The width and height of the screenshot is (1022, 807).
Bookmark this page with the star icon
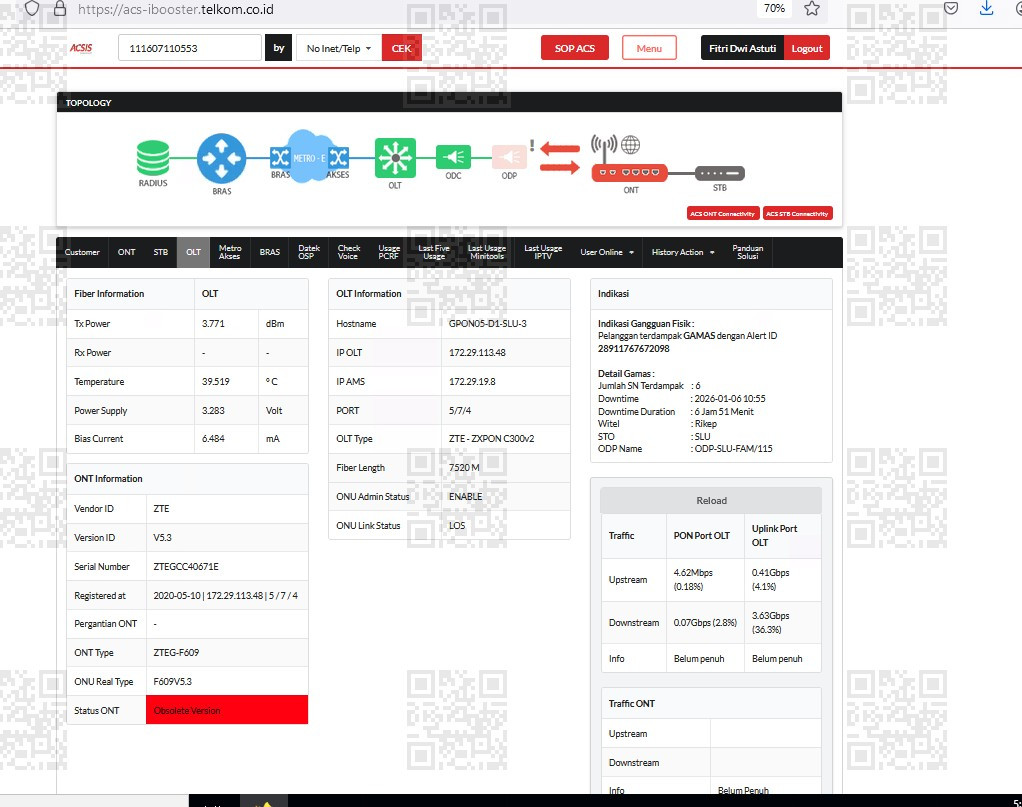811,8
